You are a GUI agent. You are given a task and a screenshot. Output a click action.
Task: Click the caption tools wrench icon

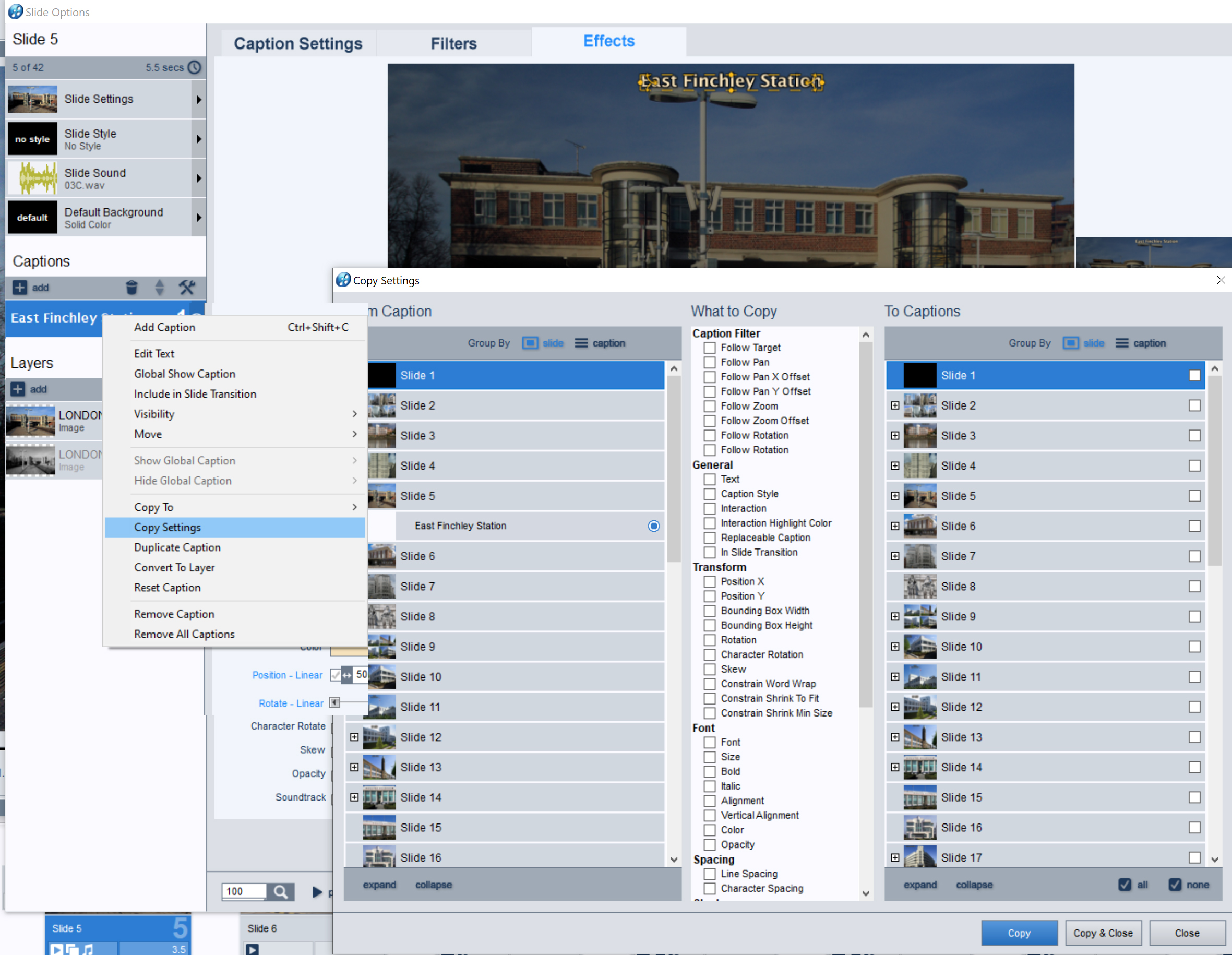(187, 288)
